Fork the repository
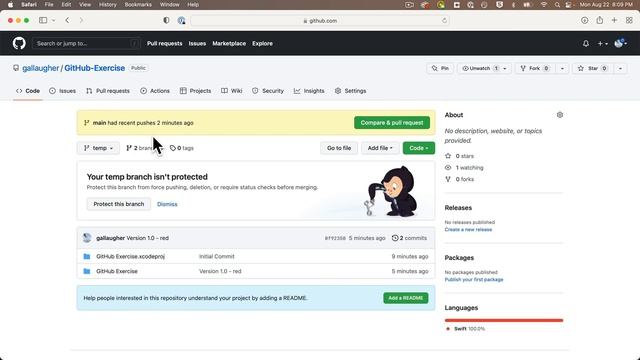The width and height of the screenshot is (640, 360). tap(535, 68)
